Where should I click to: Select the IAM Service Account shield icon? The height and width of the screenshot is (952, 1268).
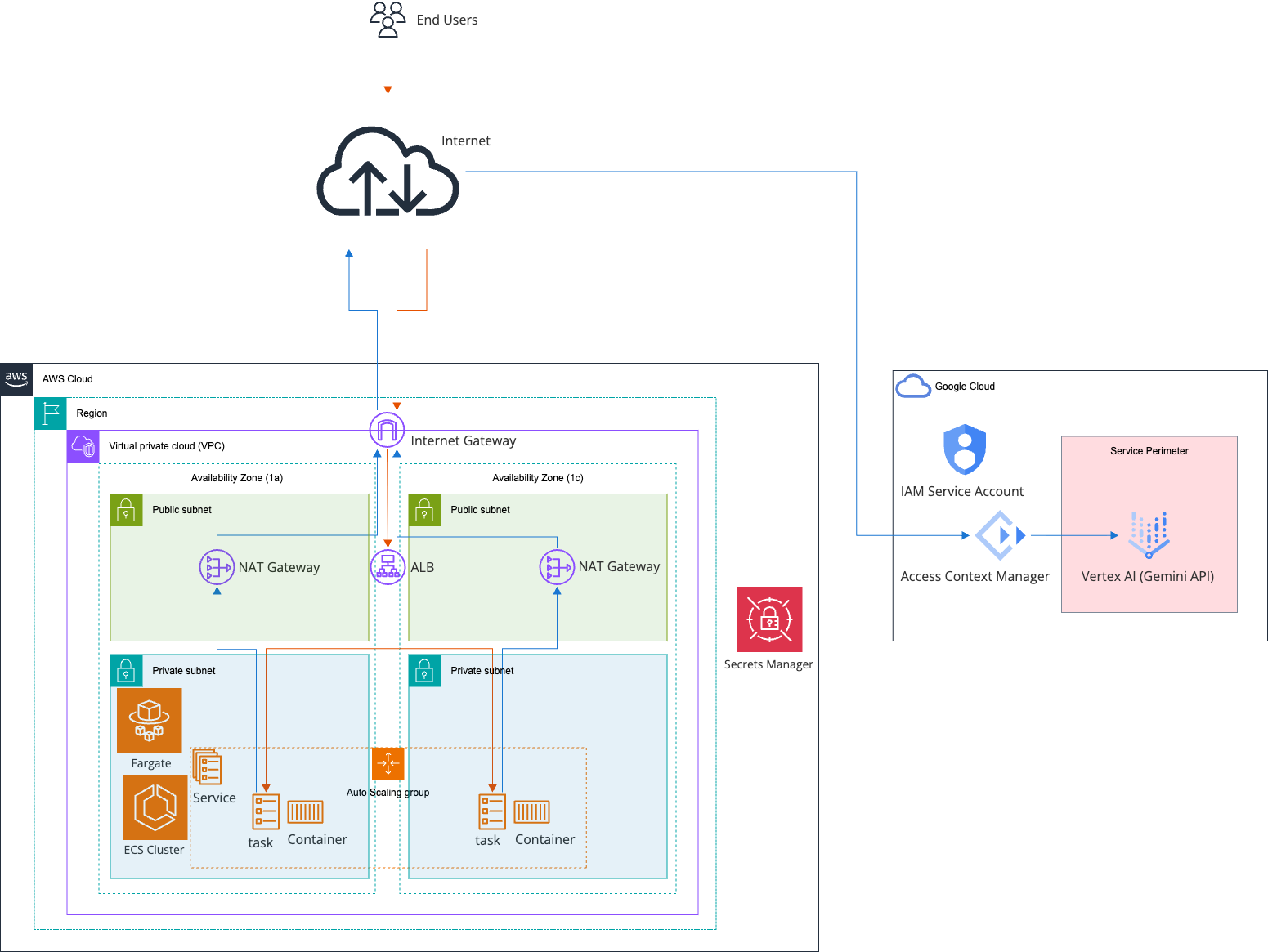965,449
